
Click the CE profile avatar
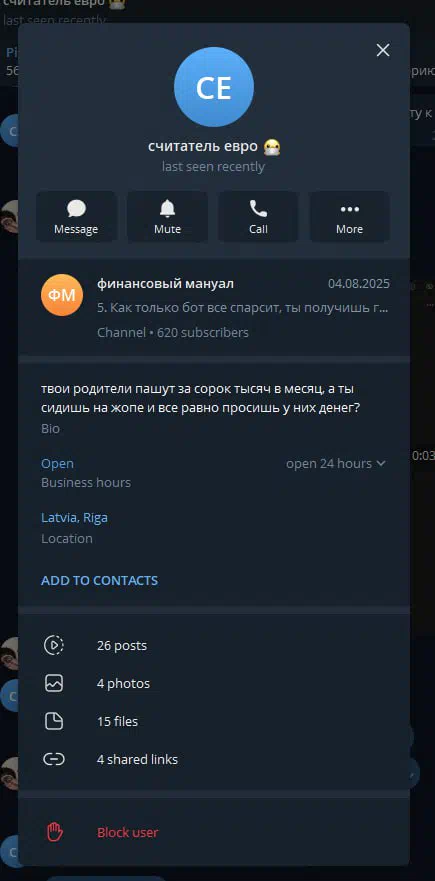click(214, 87)
